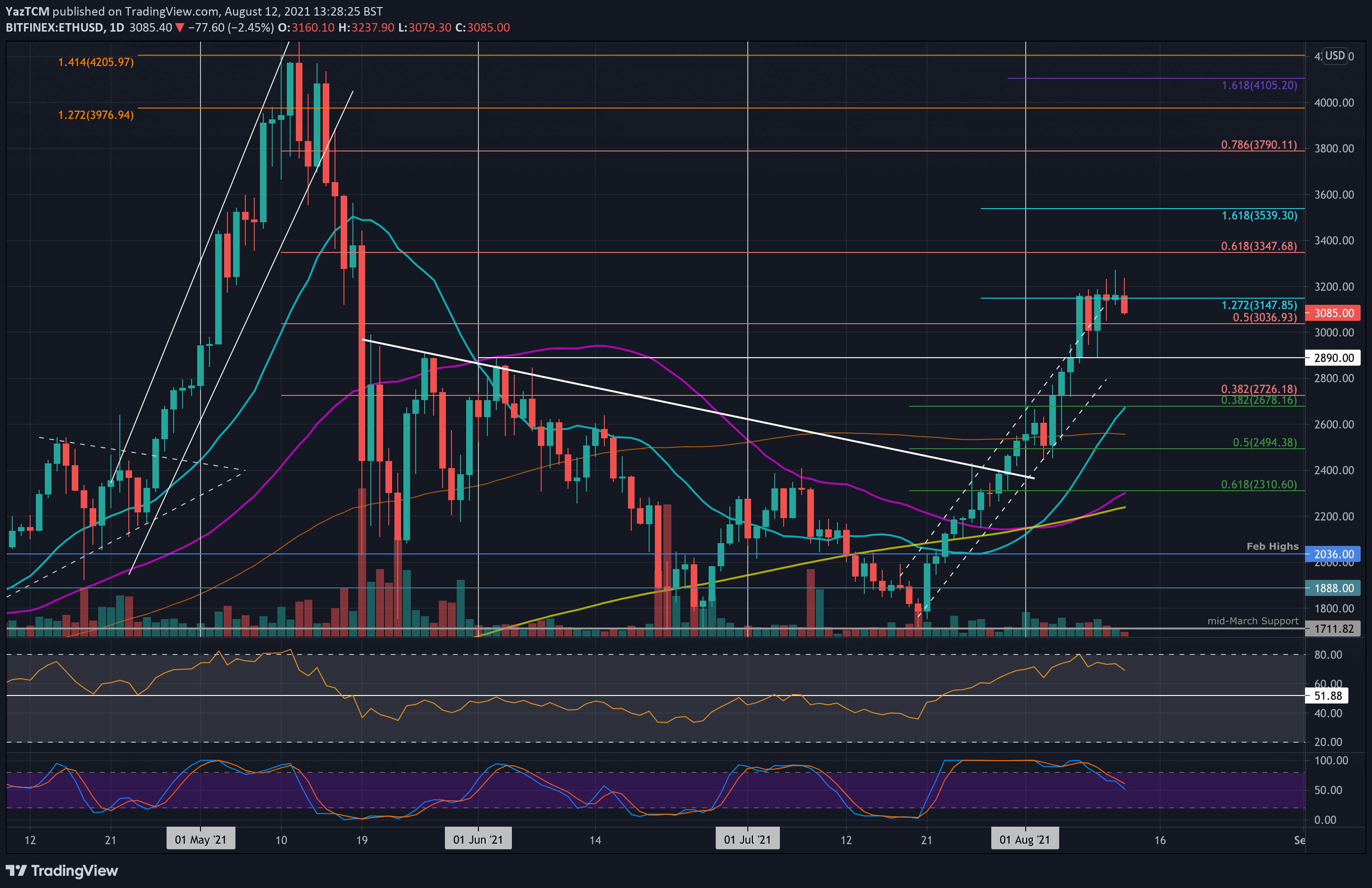Click the 1.618(3539.30) extension label

(1259, 215)
